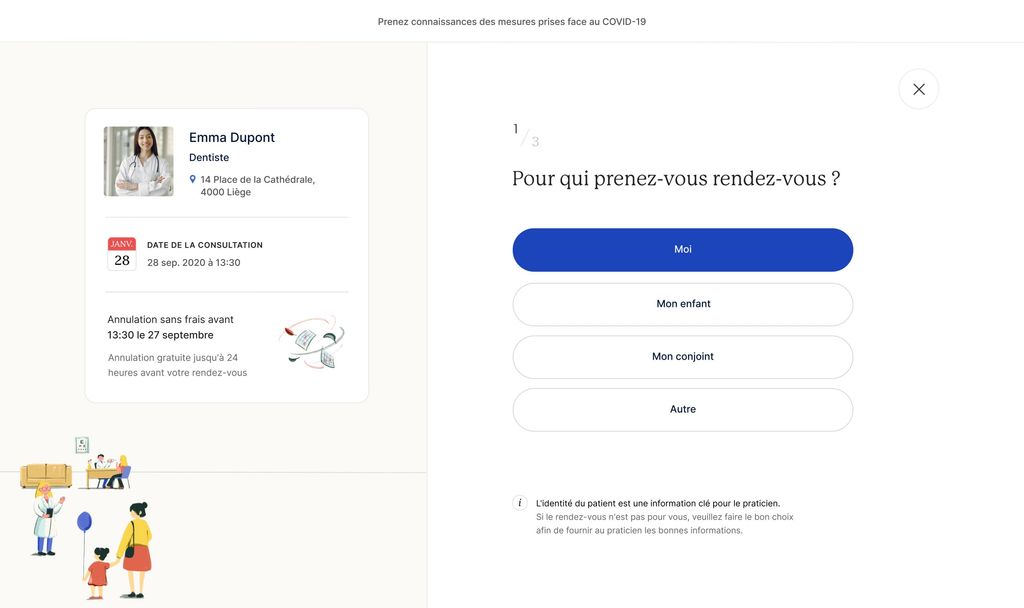The width and height of the screenshot is (1024, 608).
Task: Click the consultation date 28 sep. 2020 text
Action: point(193,263)
